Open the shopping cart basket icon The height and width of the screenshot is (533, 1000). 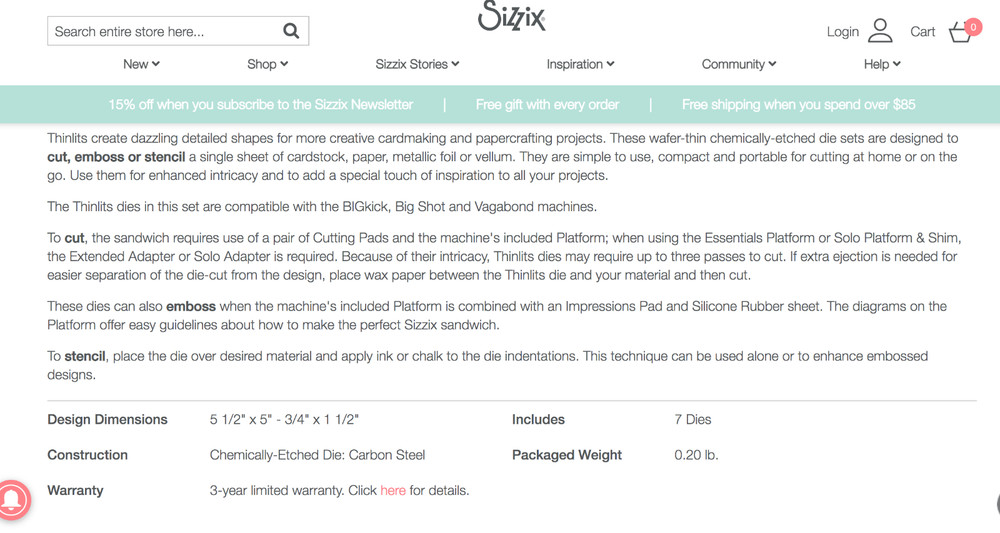(x=960, y=33)
